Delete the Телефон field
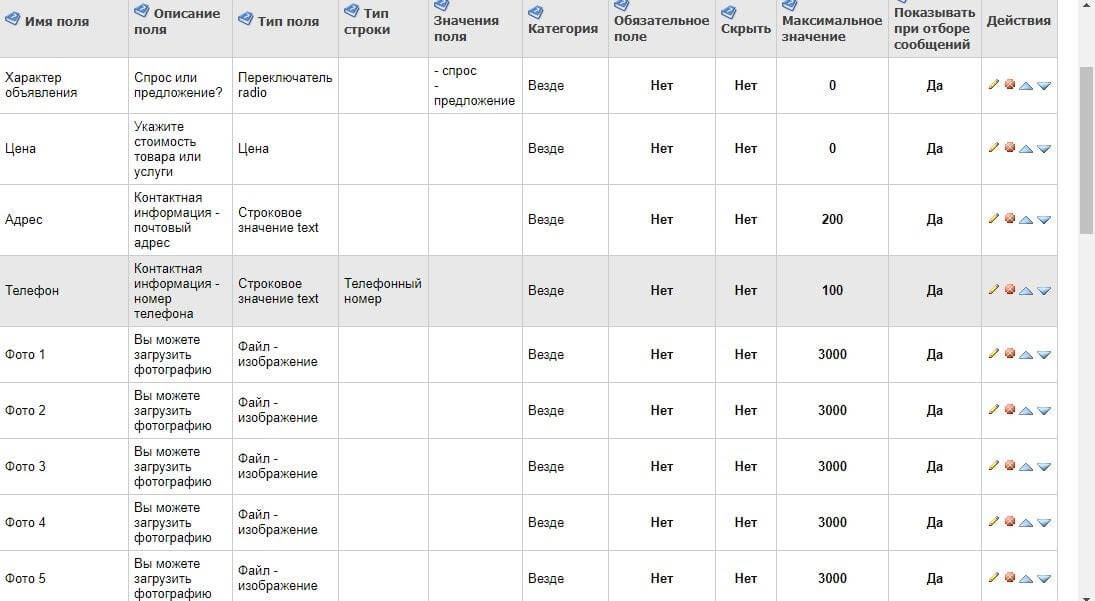 1010,290
